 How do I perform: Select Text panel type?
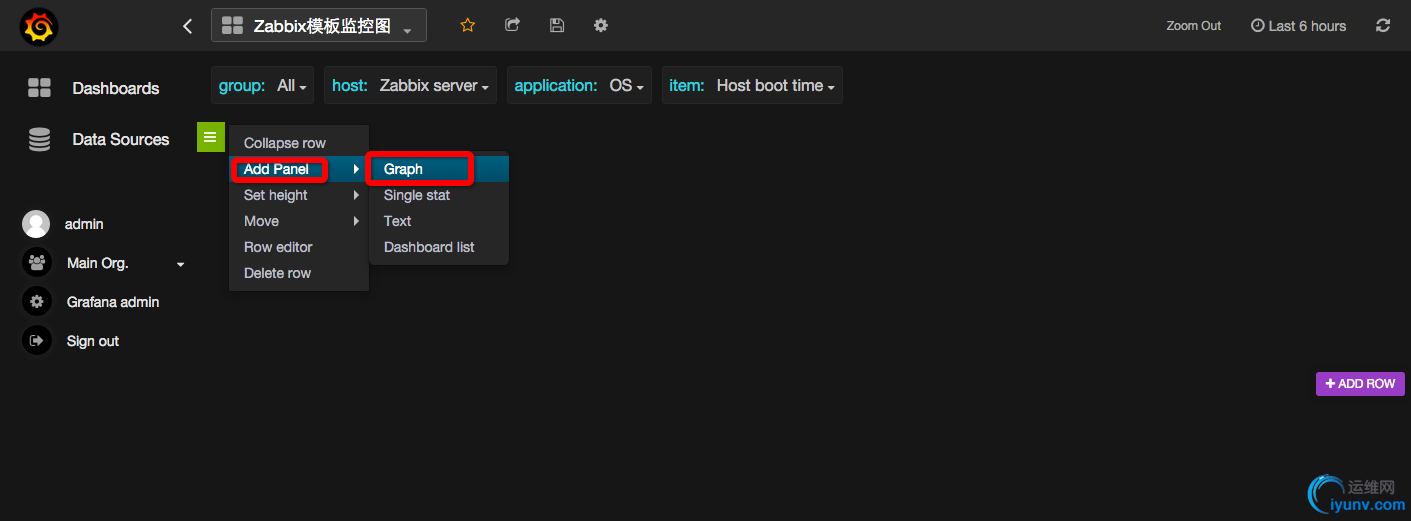(439, 221)
